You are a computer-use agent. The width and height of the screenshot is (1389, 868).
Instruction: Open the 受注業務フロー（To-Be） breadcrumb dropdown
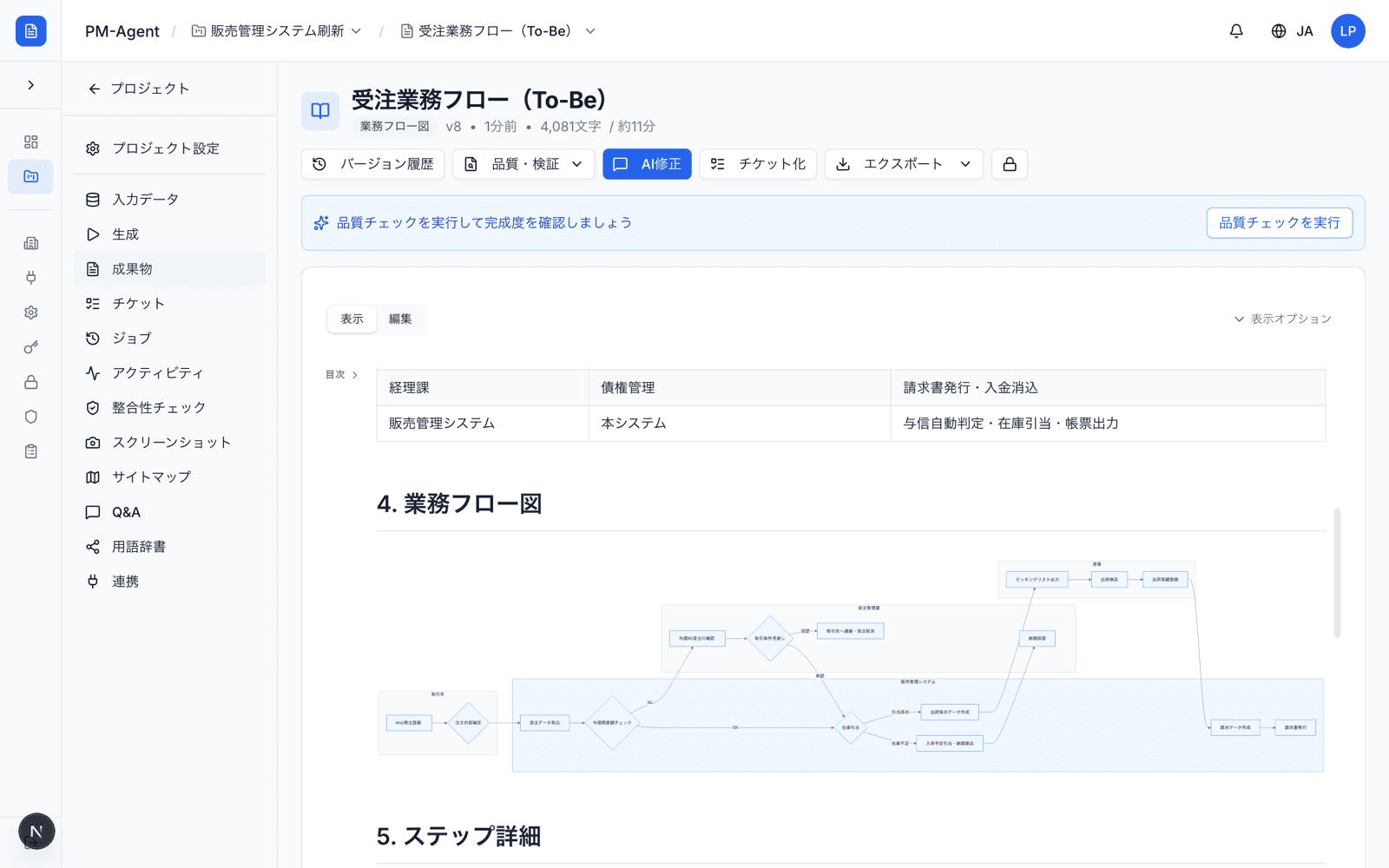tap(497, 31)
